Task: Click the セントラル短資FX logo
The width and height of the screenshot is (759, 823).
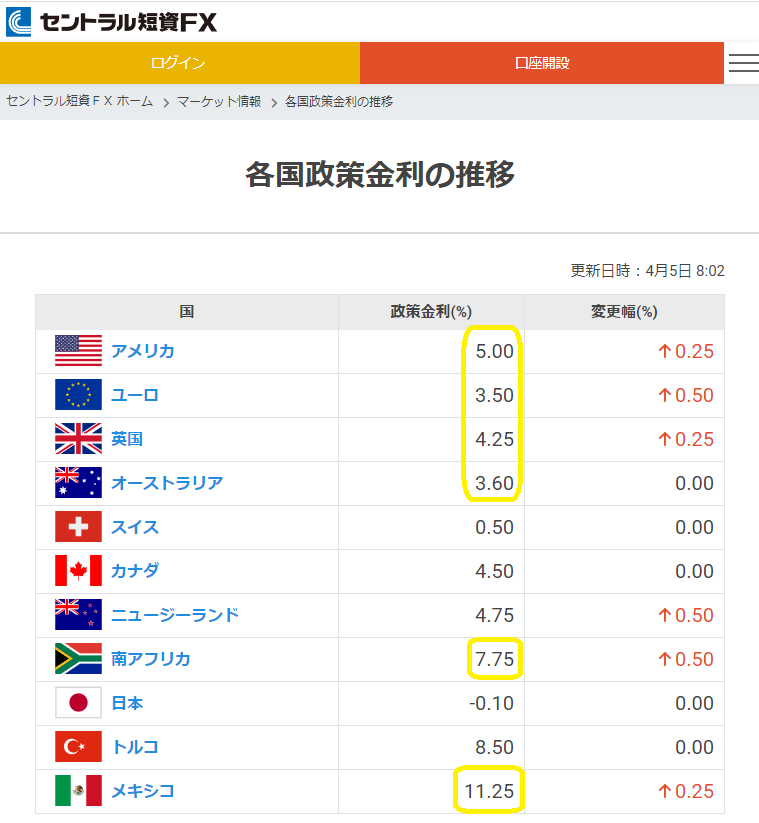Action: pos(111,22)
